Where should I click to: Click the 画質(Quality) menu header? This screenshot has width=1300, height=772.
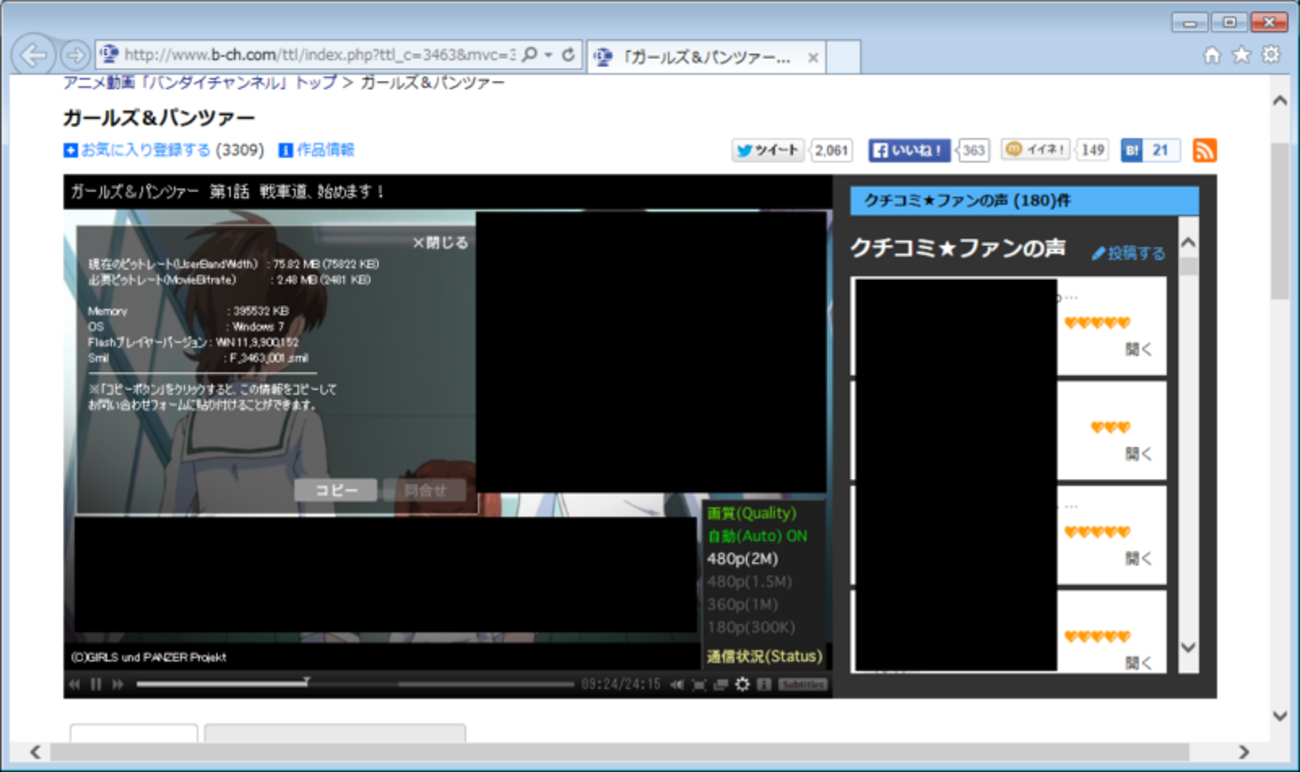[x=752, y=513]
